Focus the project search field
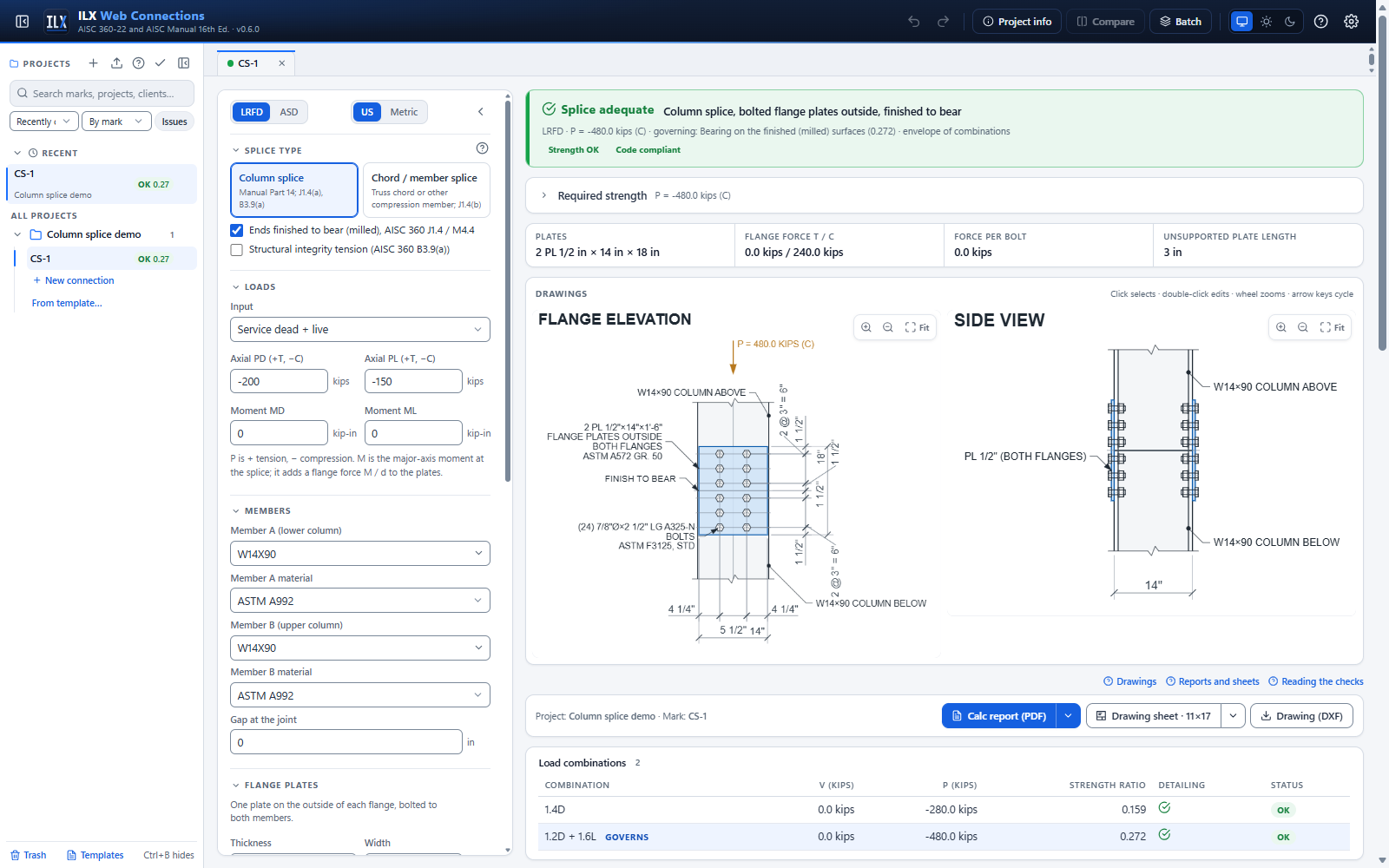Viewport: 1389px width, 868px height. pos(102,94)
